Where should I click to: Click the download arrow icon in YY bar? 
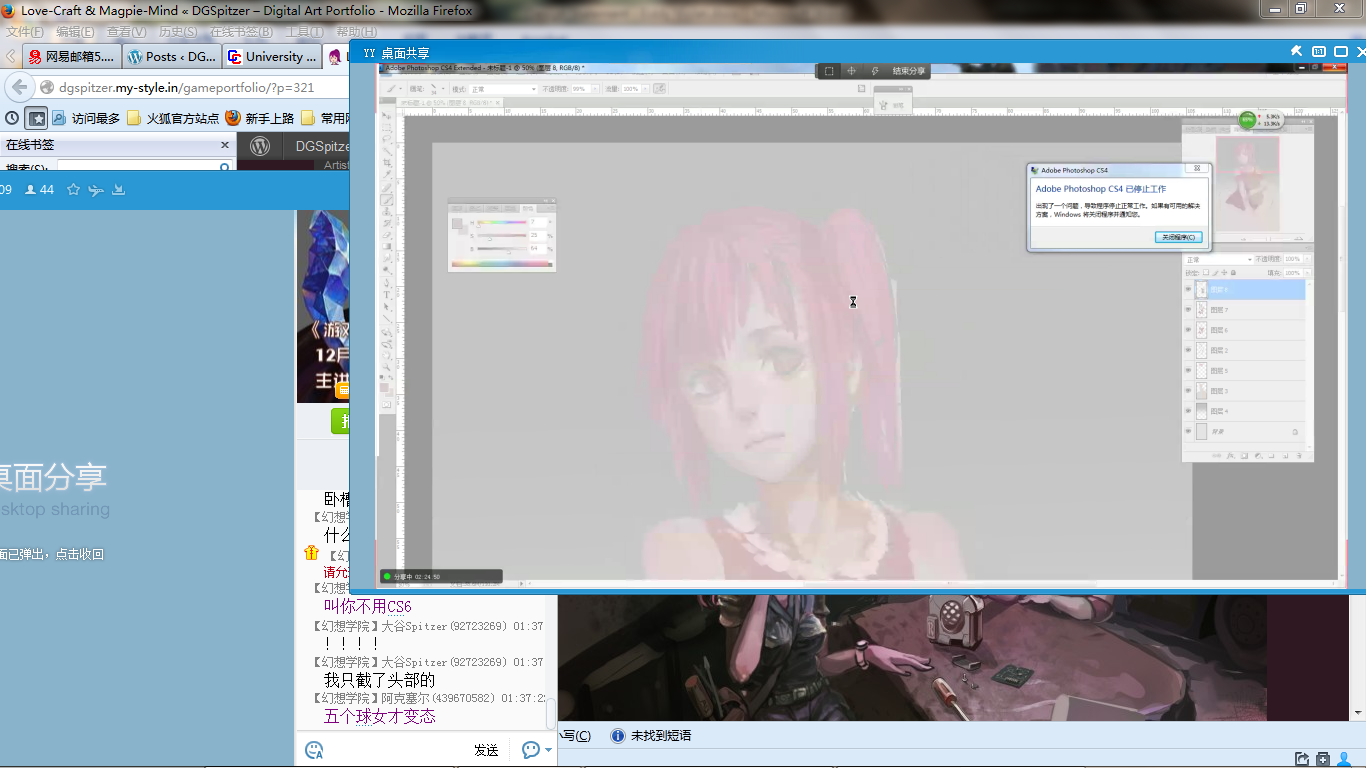(x=118, y=189)
